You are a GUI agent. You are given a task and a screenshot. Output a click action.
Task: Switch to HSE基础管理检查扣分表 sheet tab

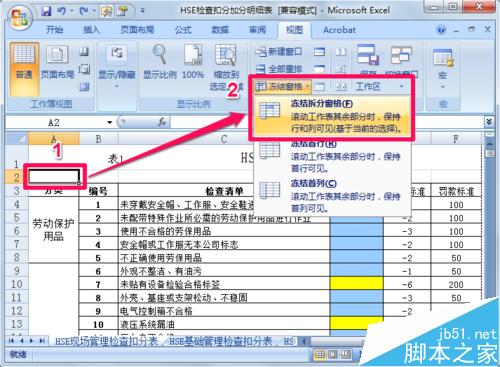[x=220, y=341]
